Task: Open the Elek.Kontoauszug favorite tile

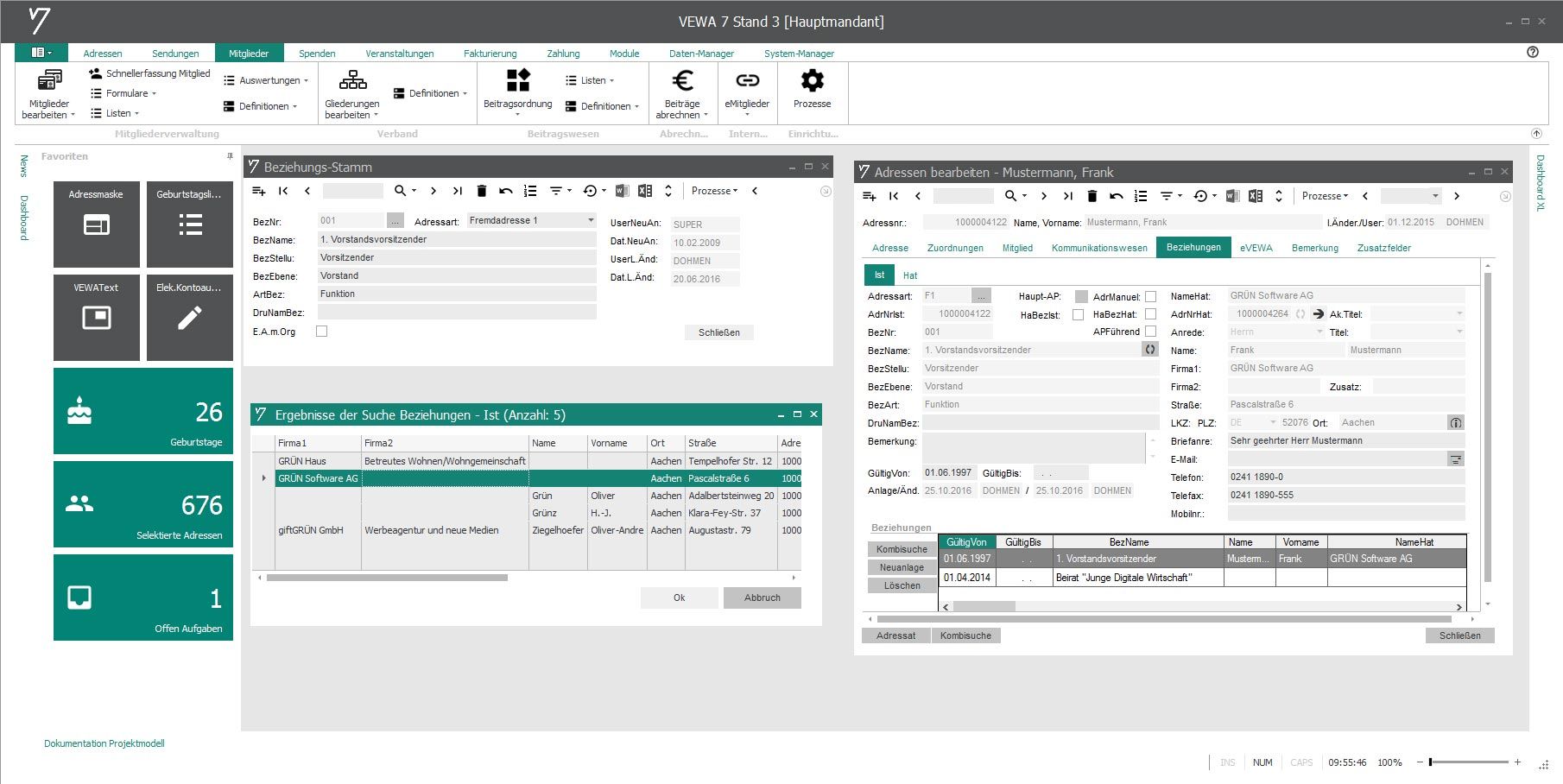Action: click(190, 318)
